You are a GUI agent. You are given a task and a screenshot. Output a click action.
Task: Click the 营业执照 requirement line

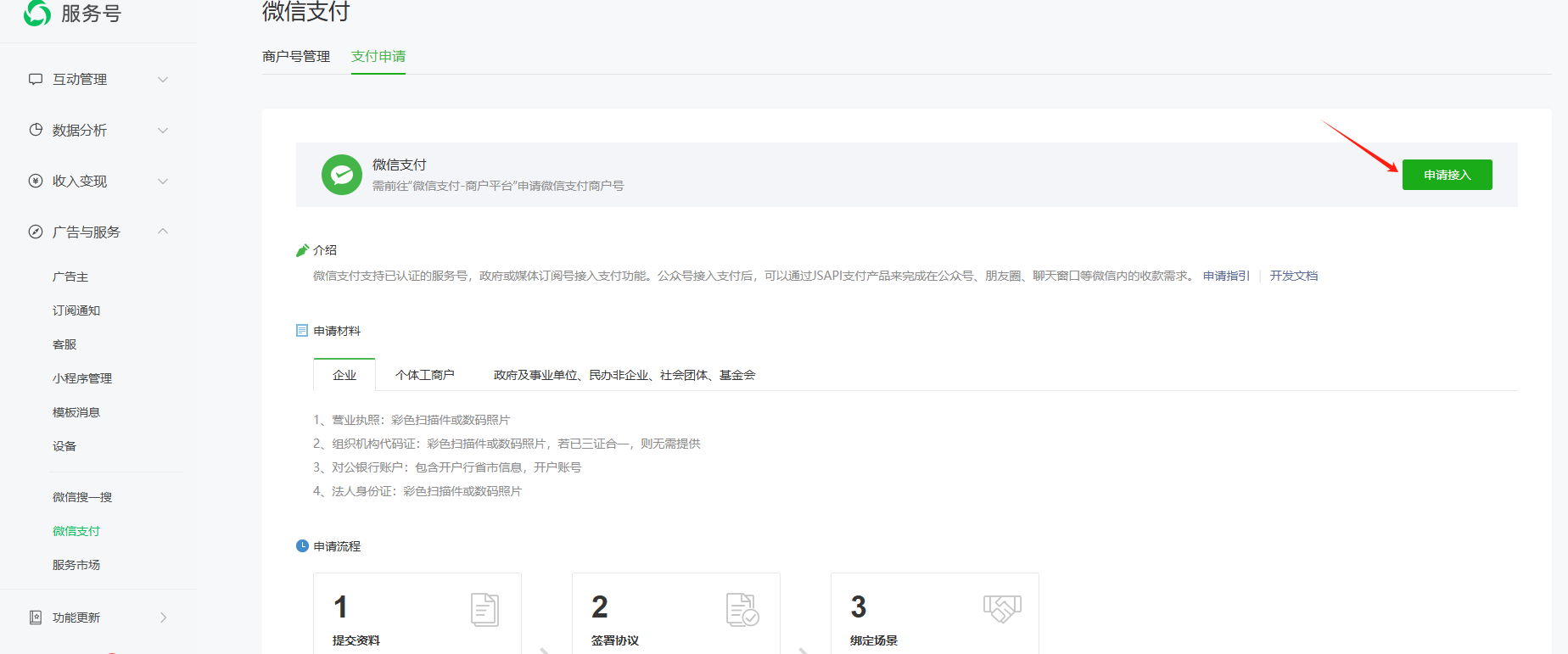tap(412, 420)
